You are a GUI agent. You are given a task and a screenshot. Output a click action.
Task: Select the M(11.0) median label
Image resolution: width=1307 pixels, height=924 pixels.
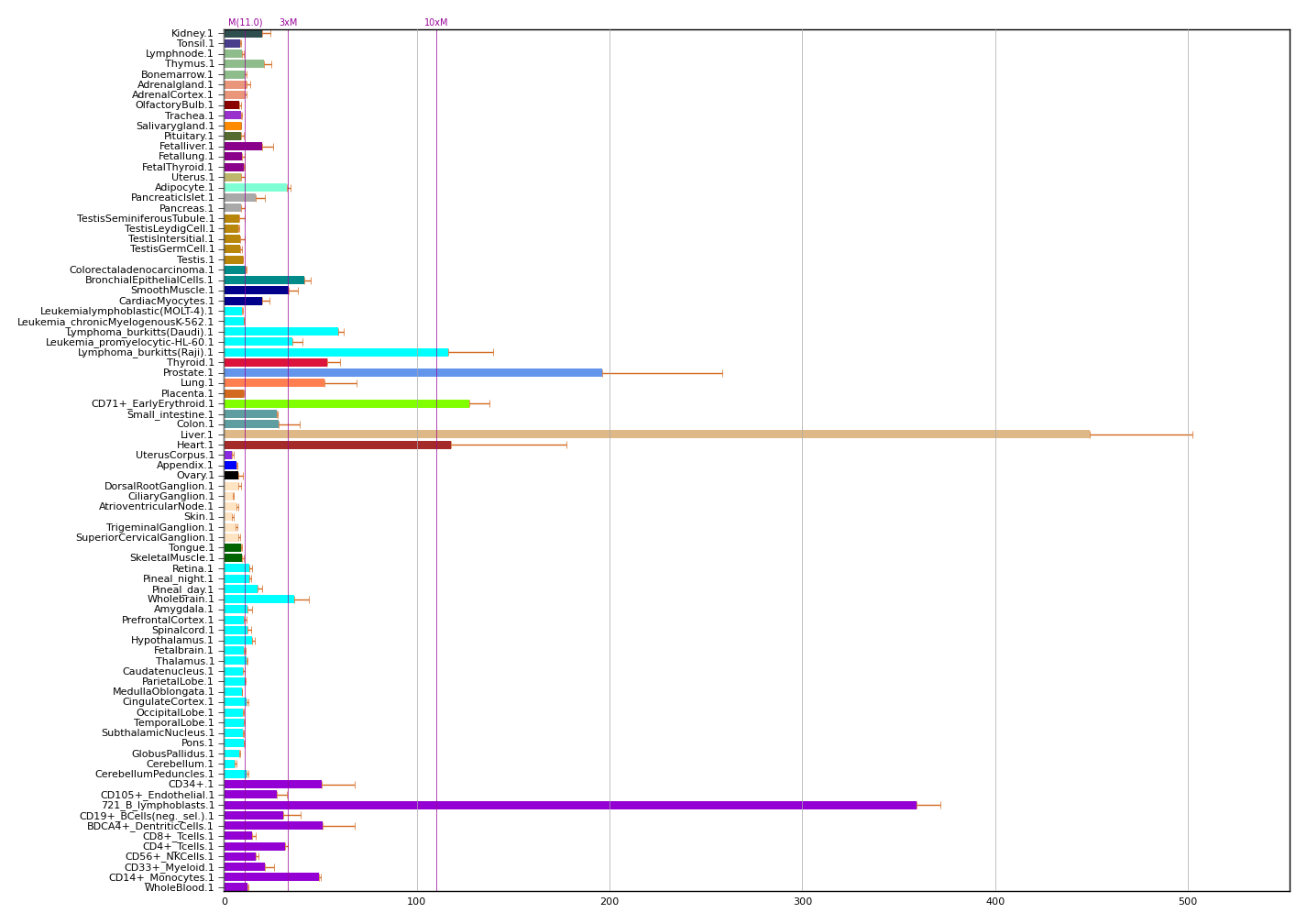click(245, 23)
